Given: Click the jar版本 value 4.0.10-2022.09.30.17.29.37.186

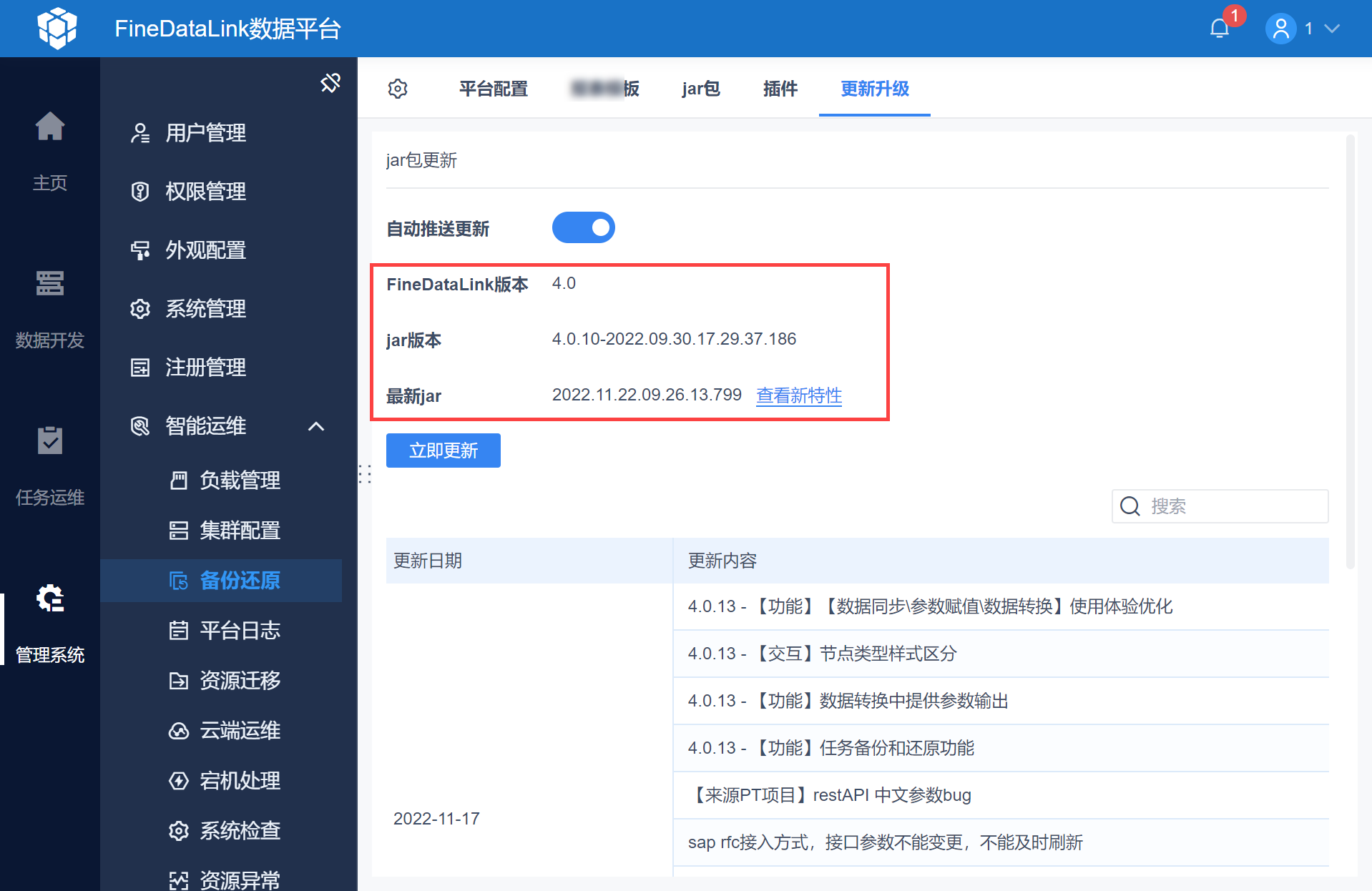Looking at the screenshot, I should point(674,339).
